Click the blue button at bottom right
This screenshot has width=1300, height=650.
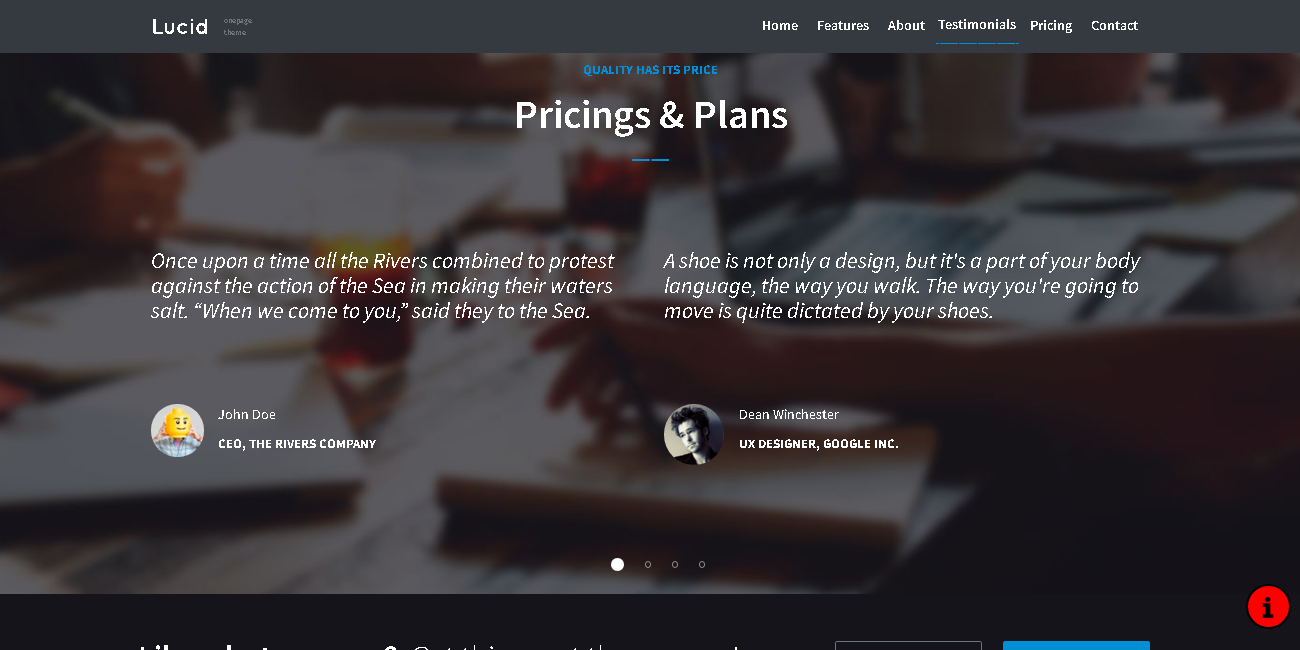pyautogui.click(x=1076, y=645)
